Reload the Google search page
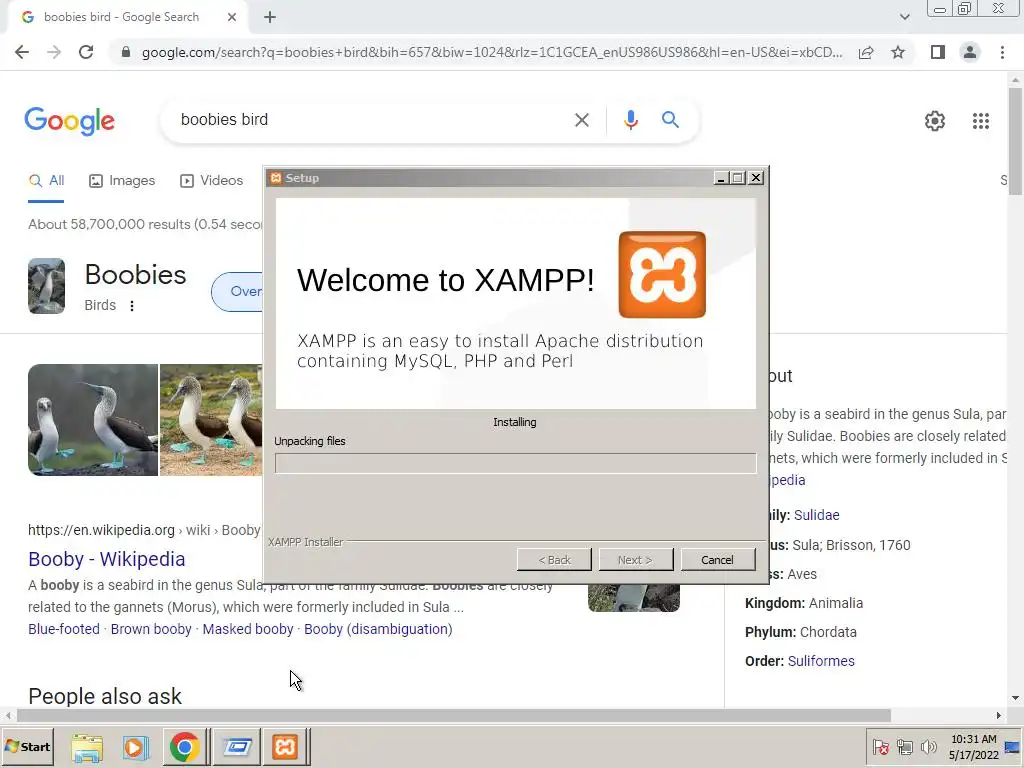The height and width of the screenshot is (768, 1024). (86, 52)
